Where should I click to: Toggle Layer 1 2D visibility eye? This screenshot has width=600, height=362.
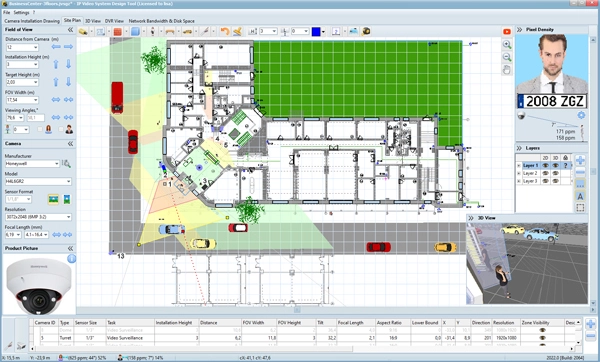point(545,165)
